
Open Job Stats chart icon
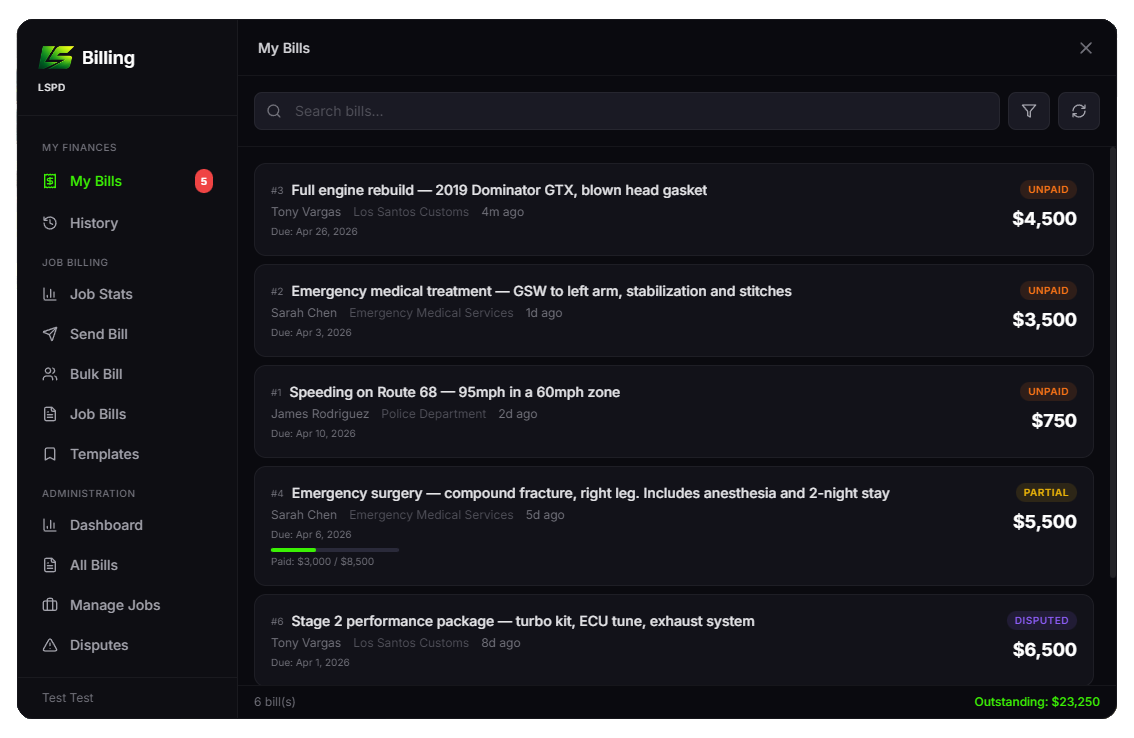[x=50, y=294]
